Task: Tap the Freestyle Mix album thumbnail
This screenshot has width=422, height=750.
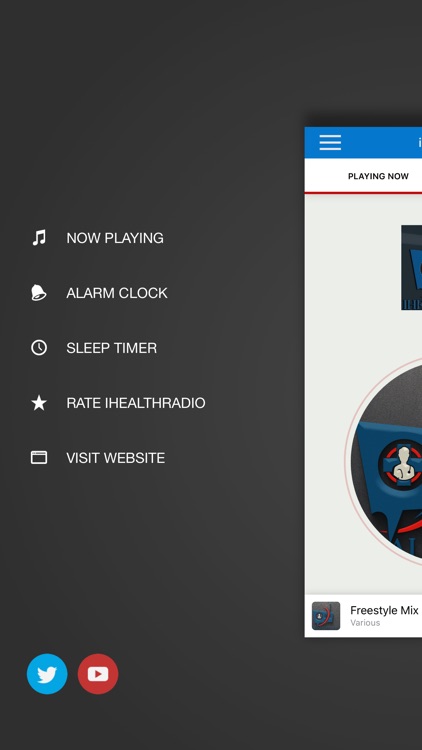Action: pyautogui.click(x=326, y=616)
